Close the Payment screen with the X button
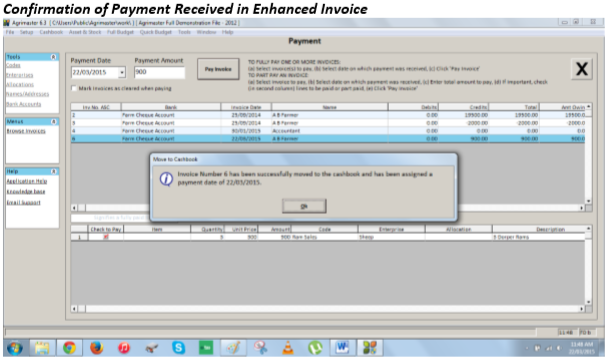The height and width of the screenshot is (364, 611). point(581,69)
